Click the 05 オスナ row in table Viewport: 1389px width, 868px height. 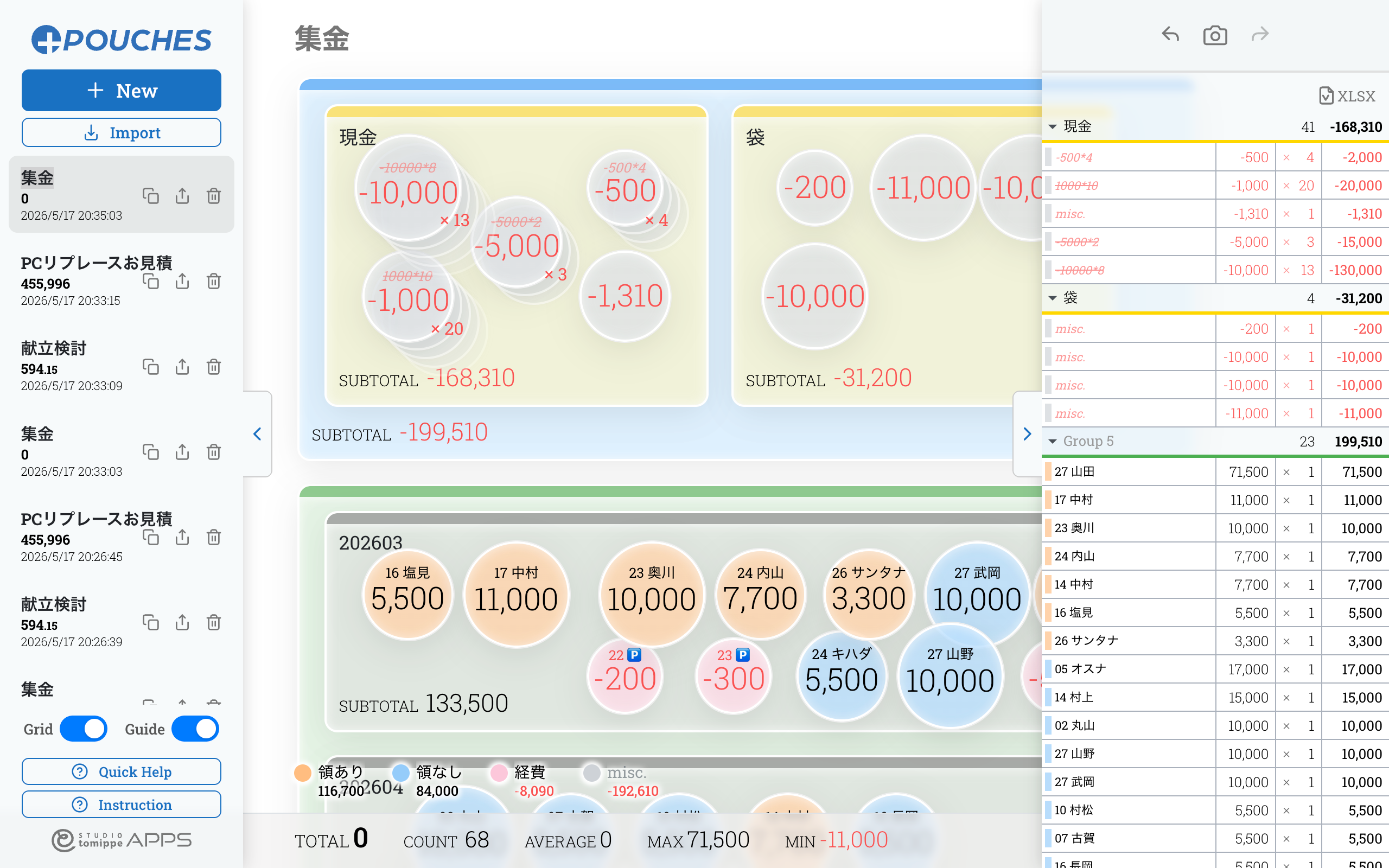[1215, 669]
